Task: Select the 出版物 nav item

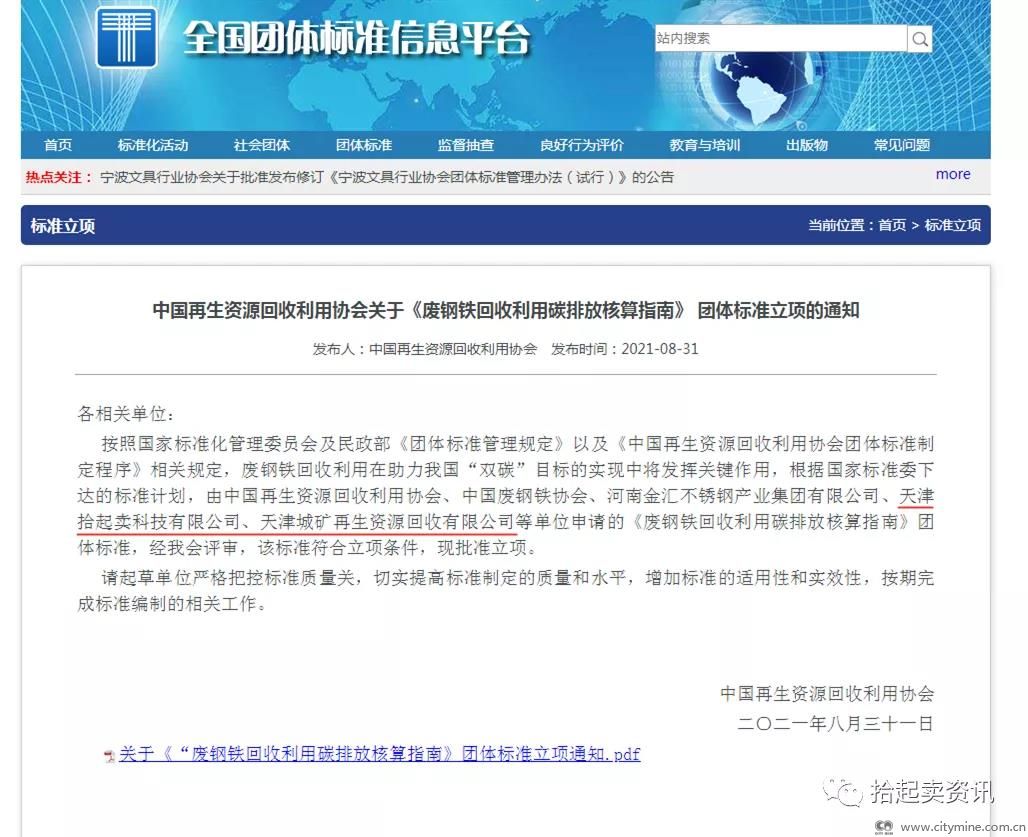Action: (x=806, y=145)
